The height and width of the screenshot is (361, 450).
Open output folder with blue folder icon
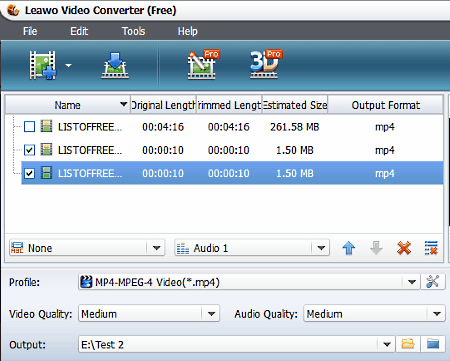pos(433,344)
